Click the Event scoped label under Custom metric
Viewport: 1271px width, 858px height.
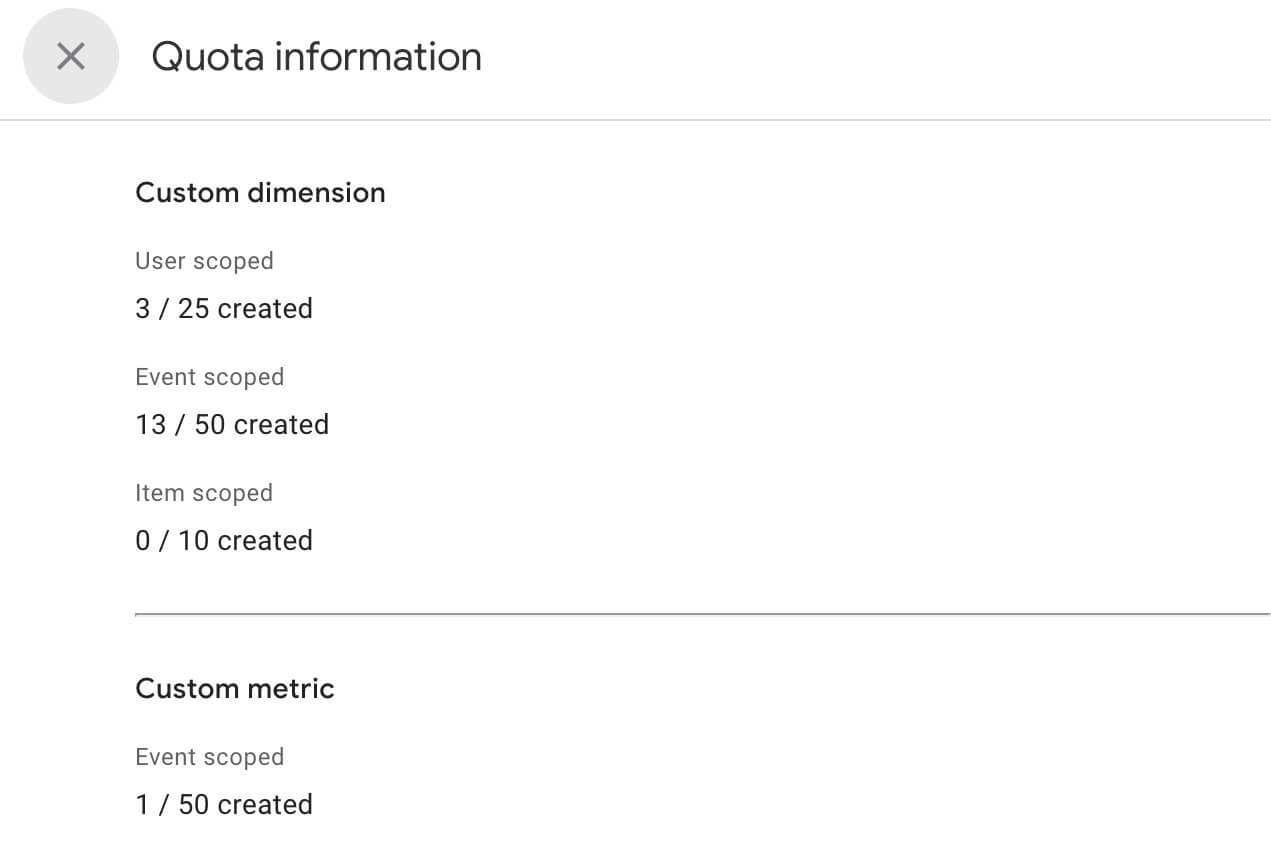(x=209, y=757)
